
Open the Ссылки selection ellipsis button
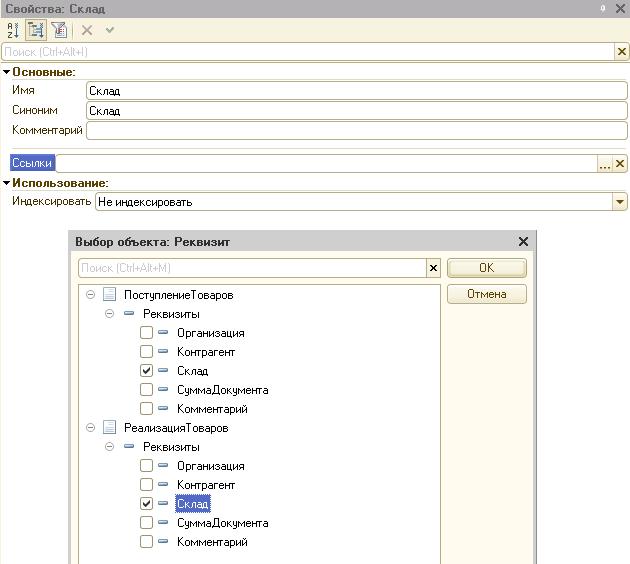click(x=605, y=164)
